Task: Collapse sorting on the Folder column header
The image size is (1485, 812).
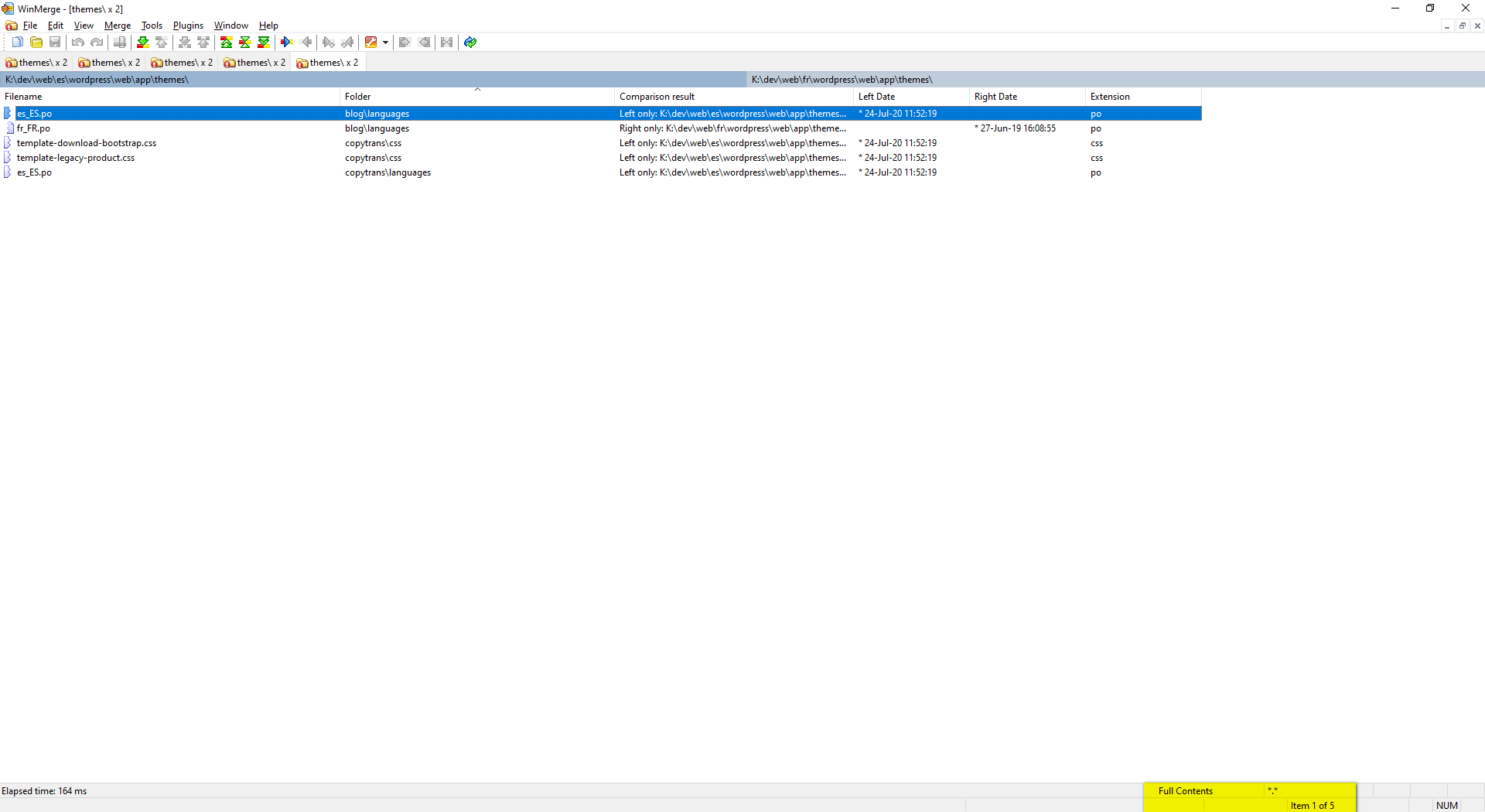Action: point(477,90)
